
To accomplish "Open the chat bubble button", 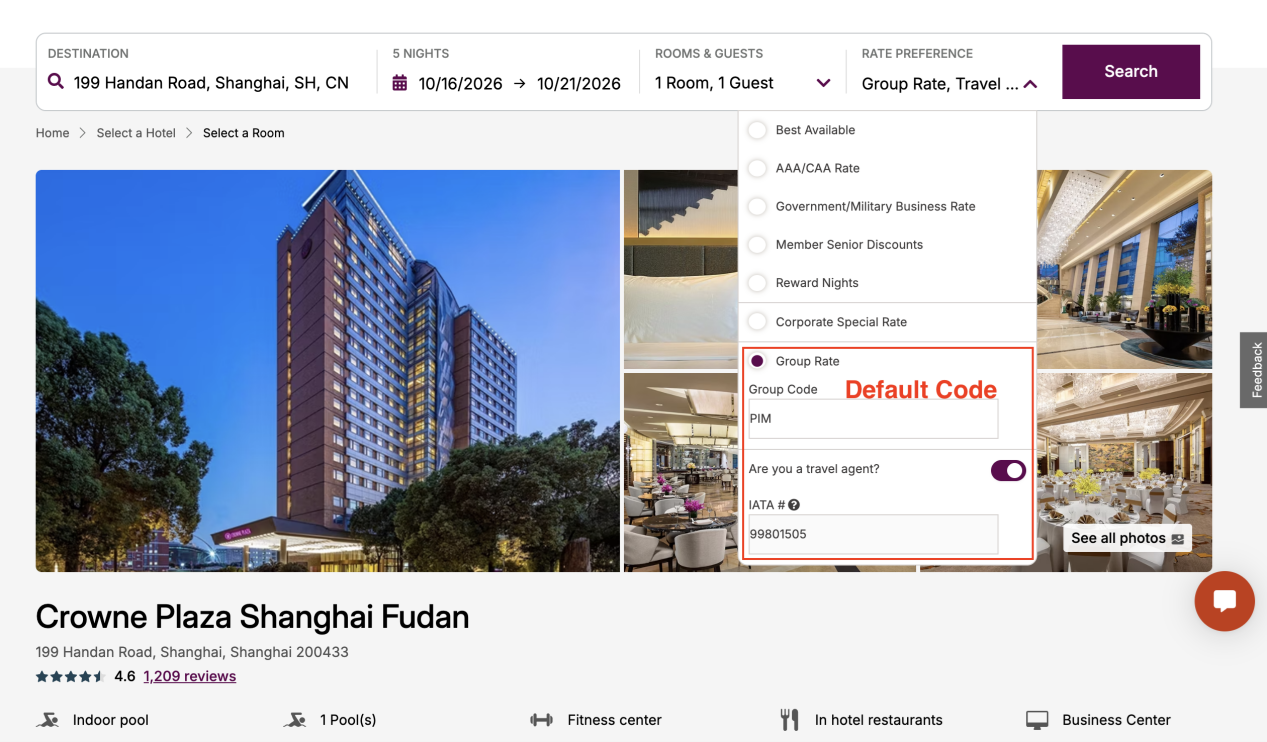I will 1224,601.
